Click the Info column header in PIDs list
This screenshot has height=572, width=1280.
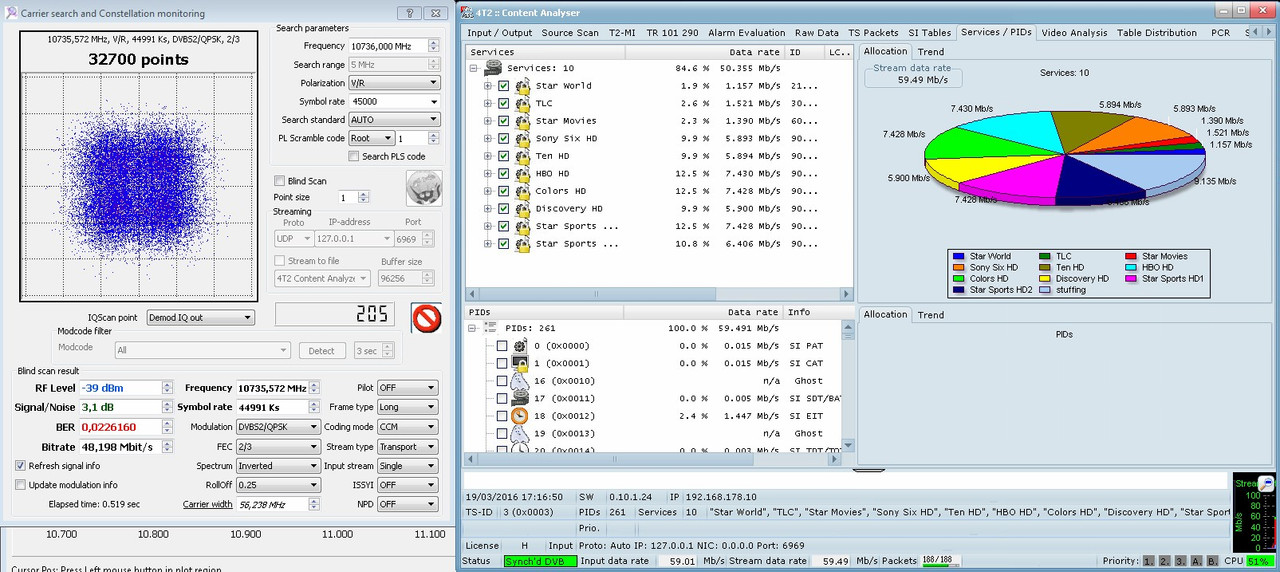point(817,312)
